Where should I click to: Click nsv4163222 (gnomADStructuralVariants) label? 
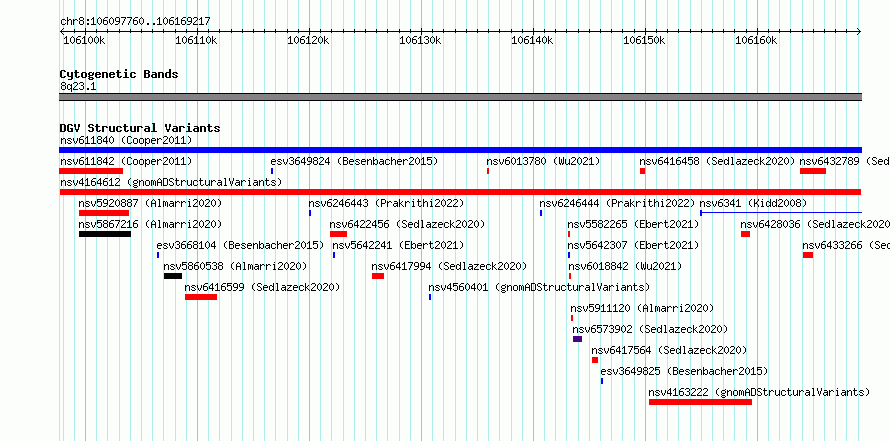pyautogui.click(x=759, y=392)
